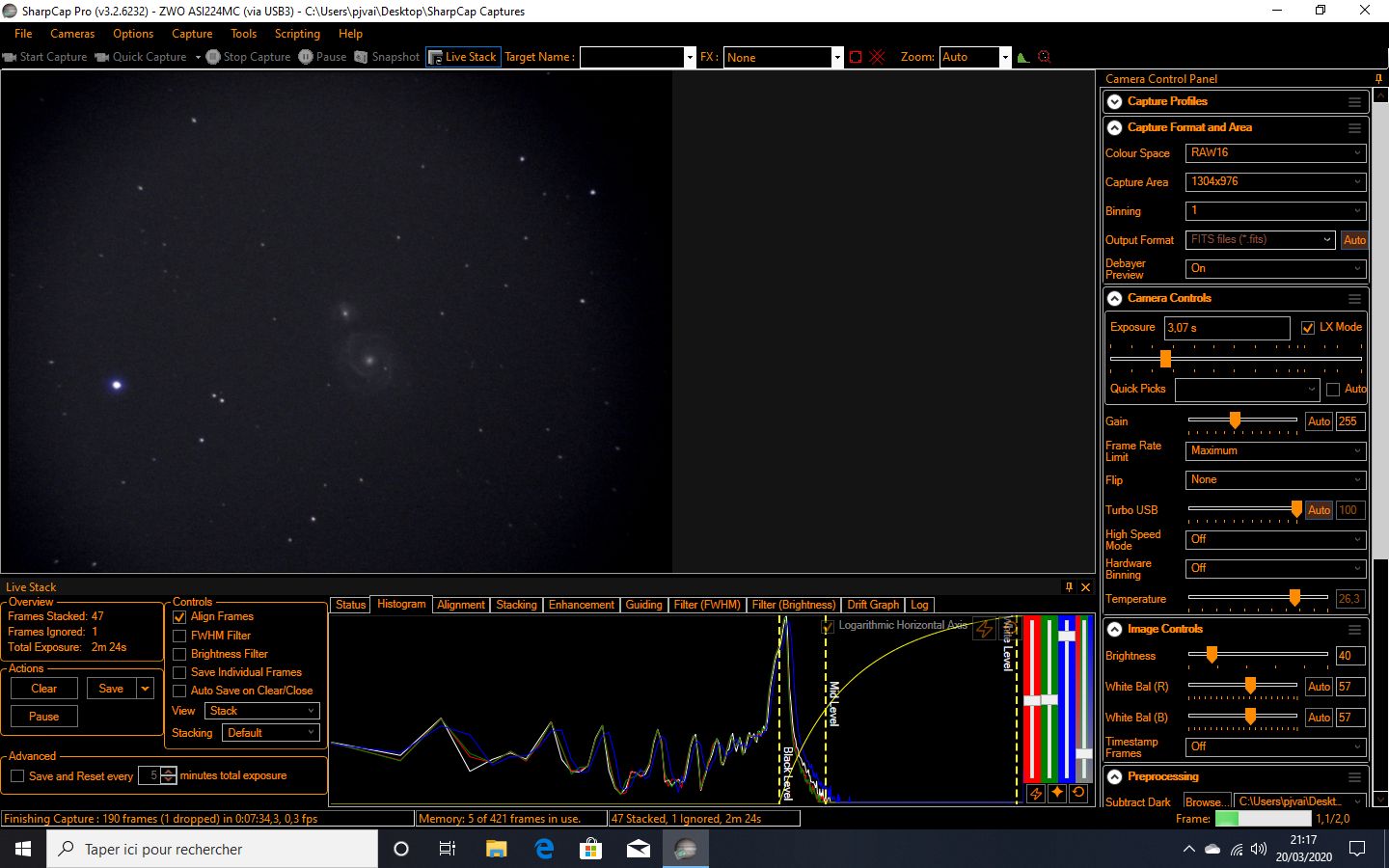Open Microsoft Edge from the taskbar
The width and height of the screenshot is (1389, 868).
coord(544,849)
